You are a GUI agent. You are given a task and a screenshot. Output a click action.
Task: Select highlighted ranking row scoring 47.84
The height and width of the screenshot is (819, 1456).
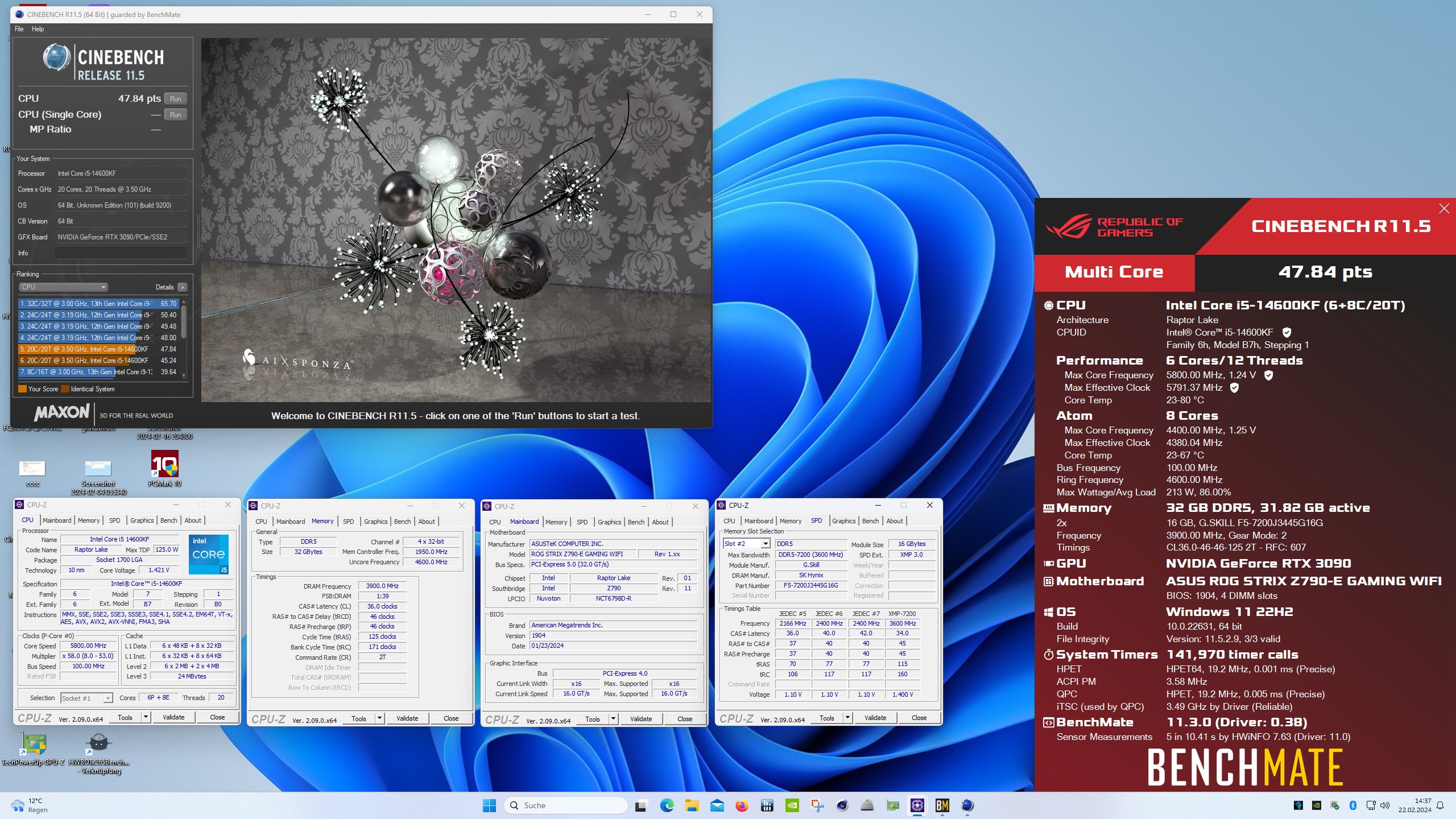(x=98, y=349)
